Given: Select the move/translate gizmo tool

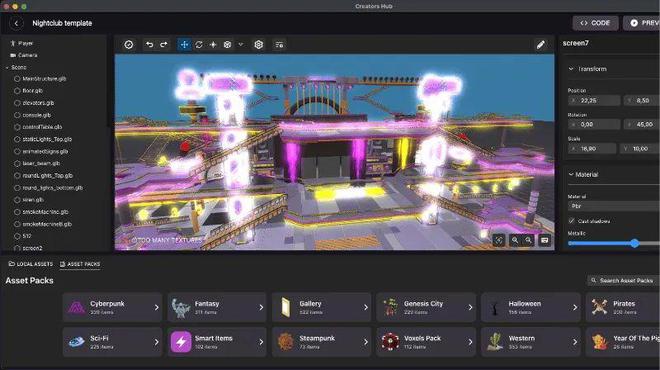Looking at the screenshot, I should 184,45.
